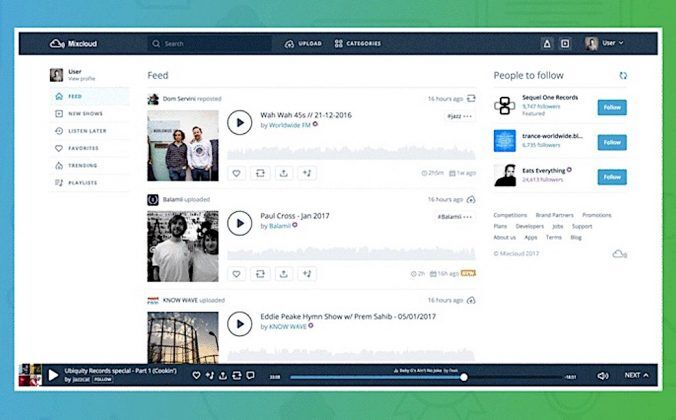
Task: Select Feed in the sidebar
Action: [89, 96]
